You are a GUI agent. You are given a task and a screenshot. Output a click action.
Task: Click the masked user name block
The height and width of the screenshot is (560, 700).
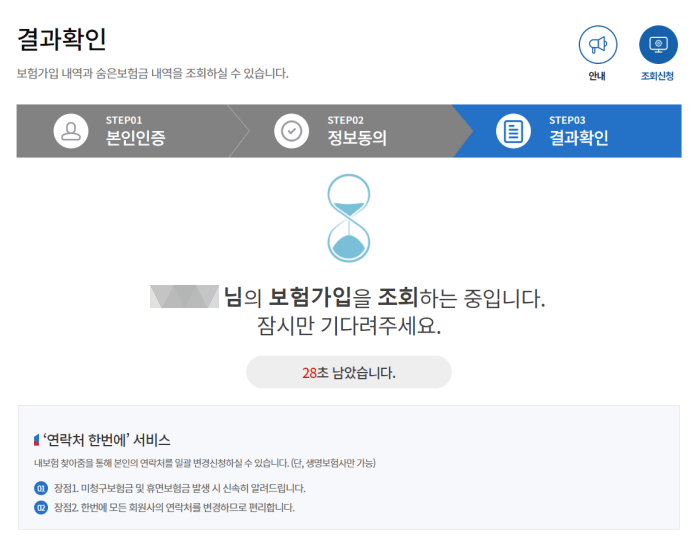(x=184, y=297)
